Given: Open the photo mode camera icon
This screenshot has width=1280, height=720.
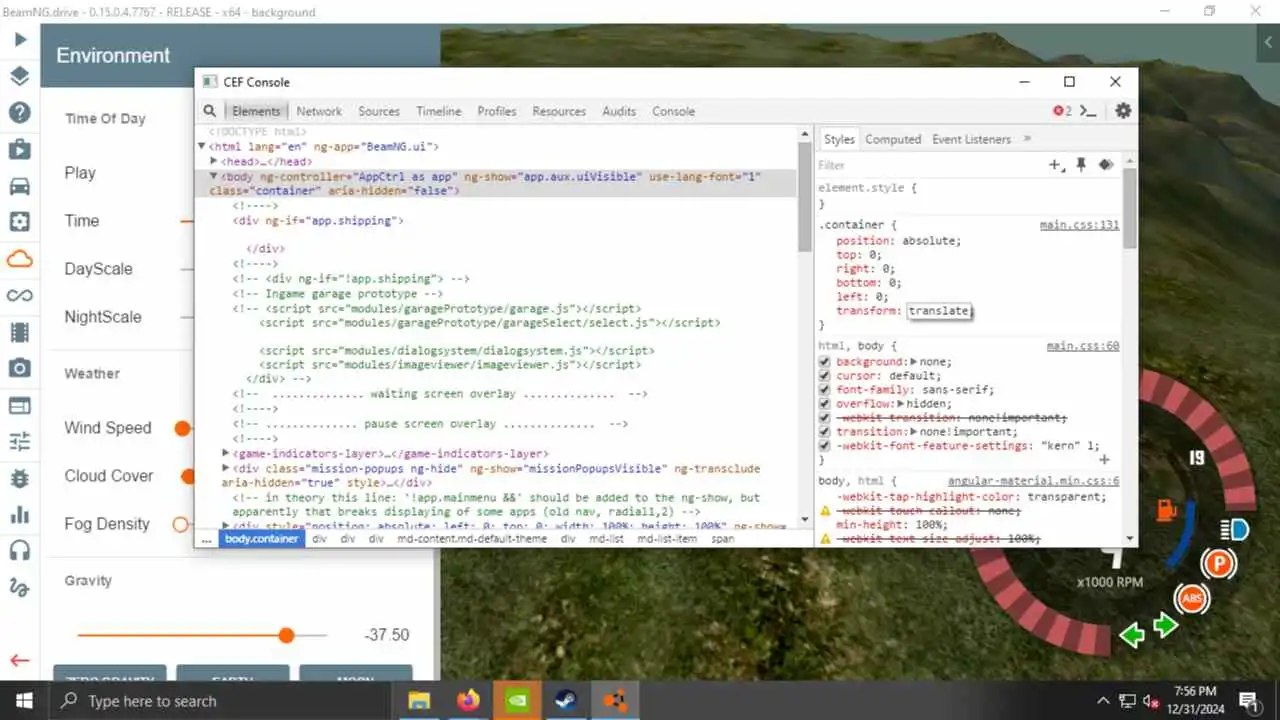Looking at the screenshot, I should tap(19, 368).
